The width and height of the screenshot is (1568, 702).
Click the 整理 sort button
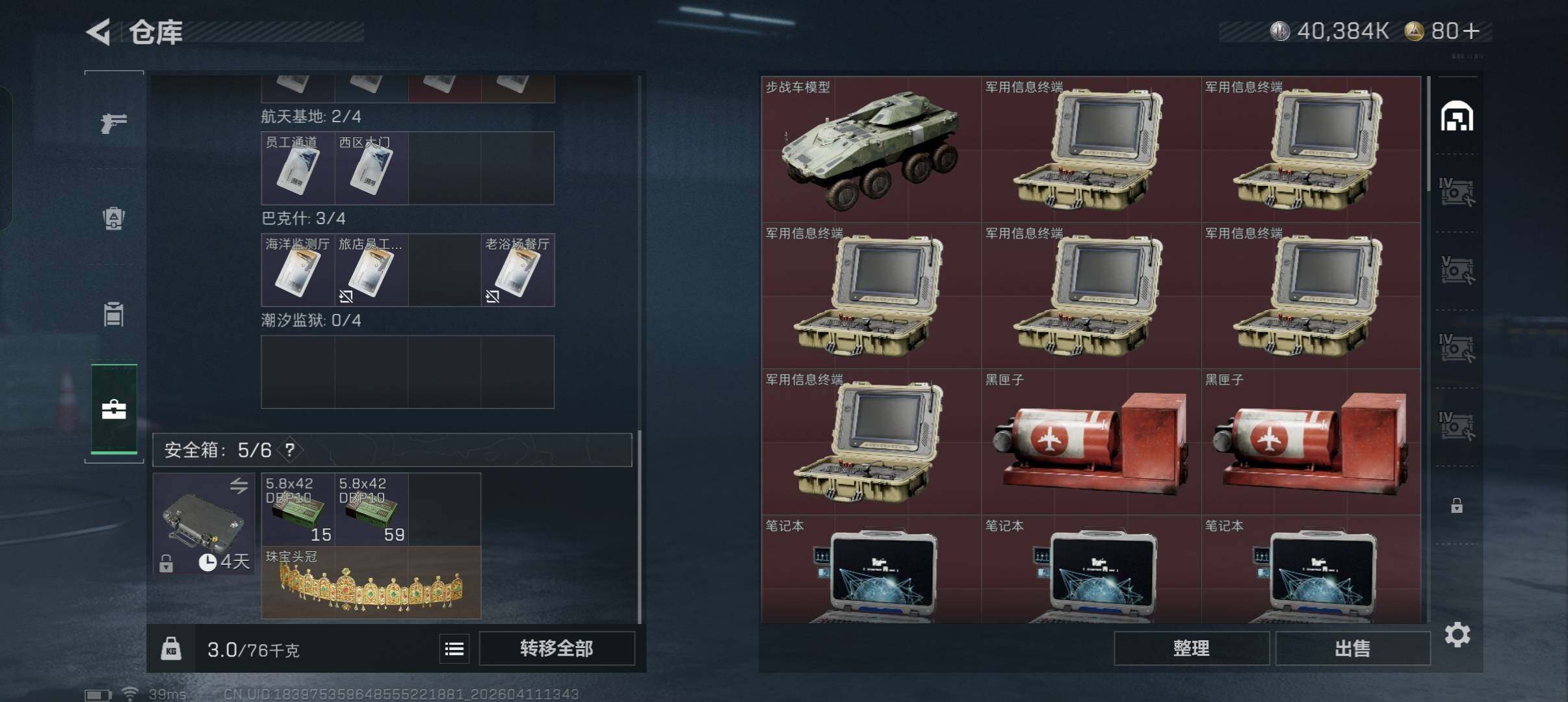[1191, 648]
